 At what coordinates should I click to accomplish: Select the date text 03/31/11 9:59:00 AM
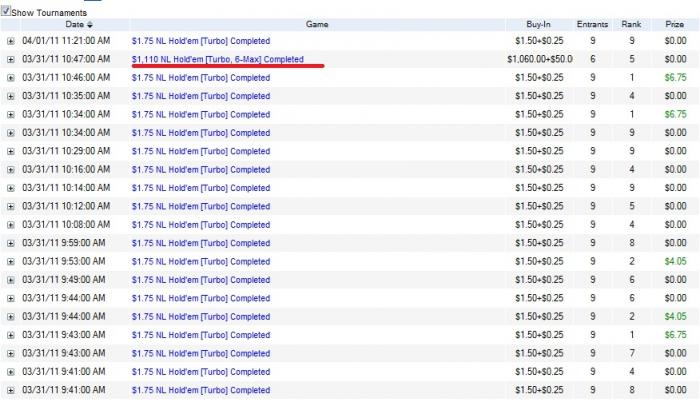64,243
